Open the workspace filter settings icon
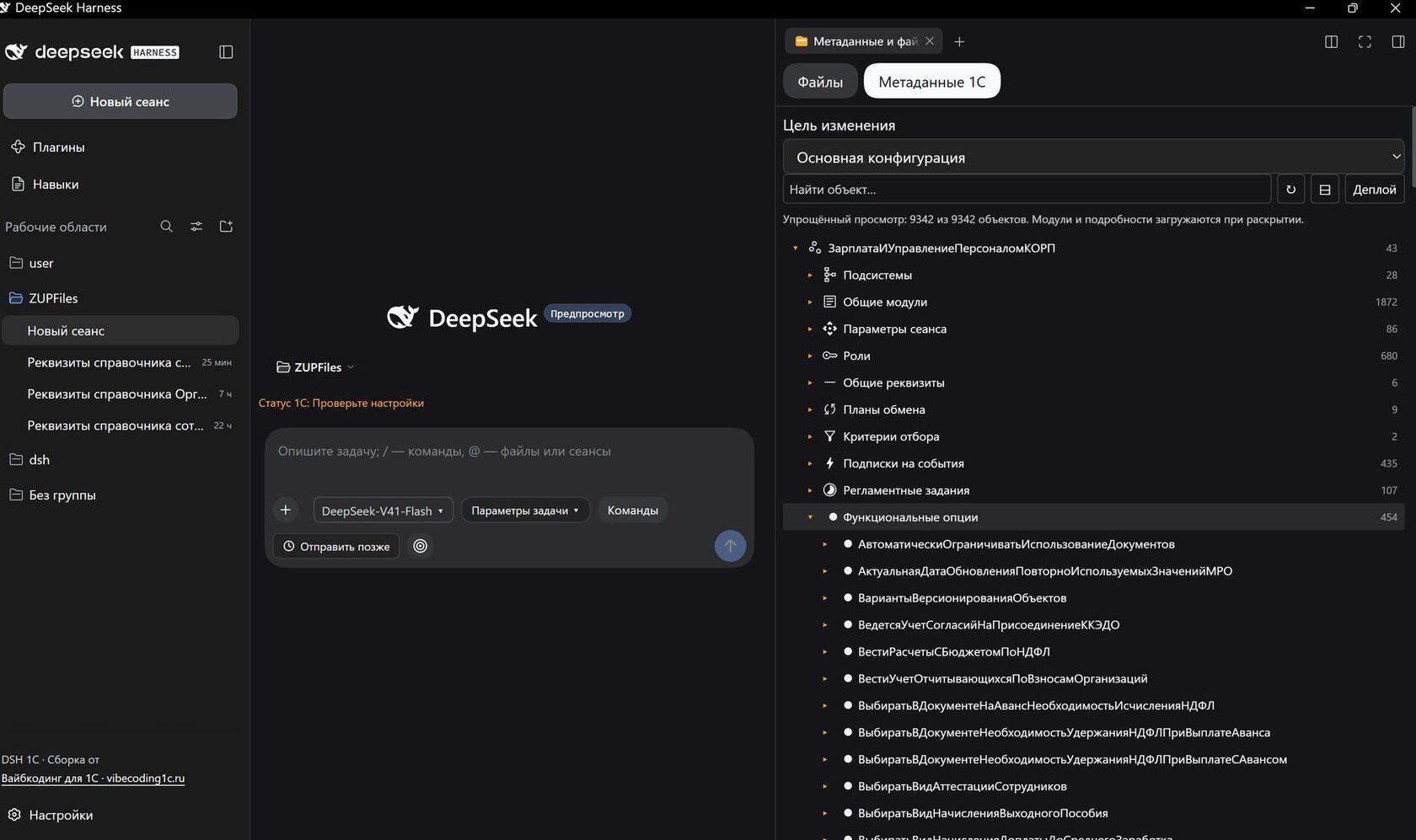Viewport: 1416px width, 840px height. click(196, 227)
